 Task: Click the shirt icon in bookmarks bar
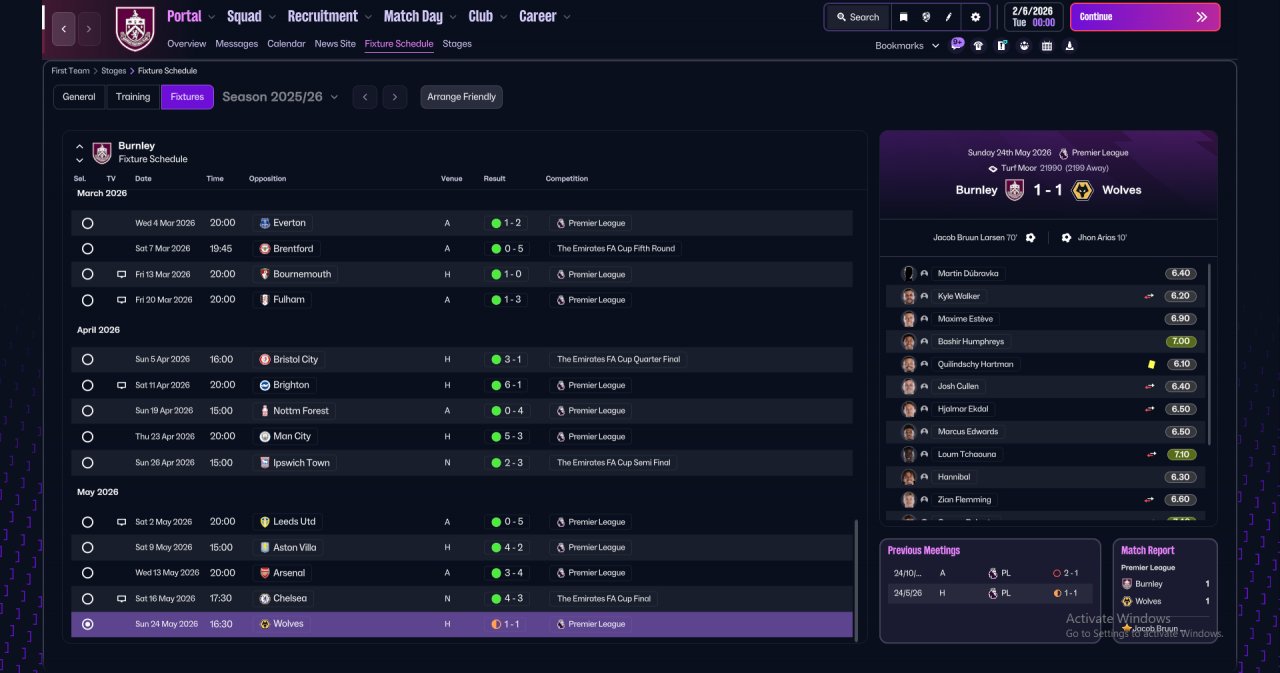tap(978, 45)
